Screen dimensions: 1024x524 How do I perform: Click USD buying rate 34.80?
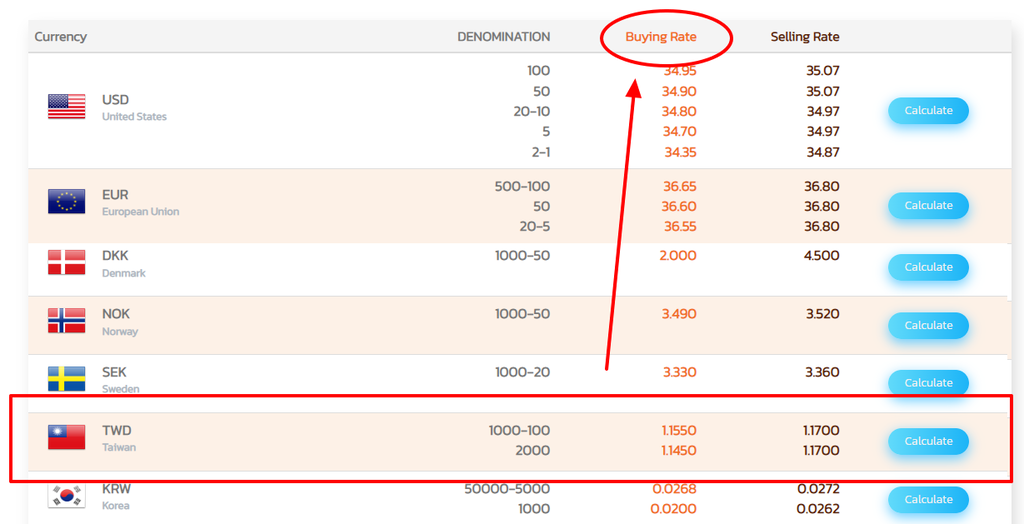coord(680,111)
